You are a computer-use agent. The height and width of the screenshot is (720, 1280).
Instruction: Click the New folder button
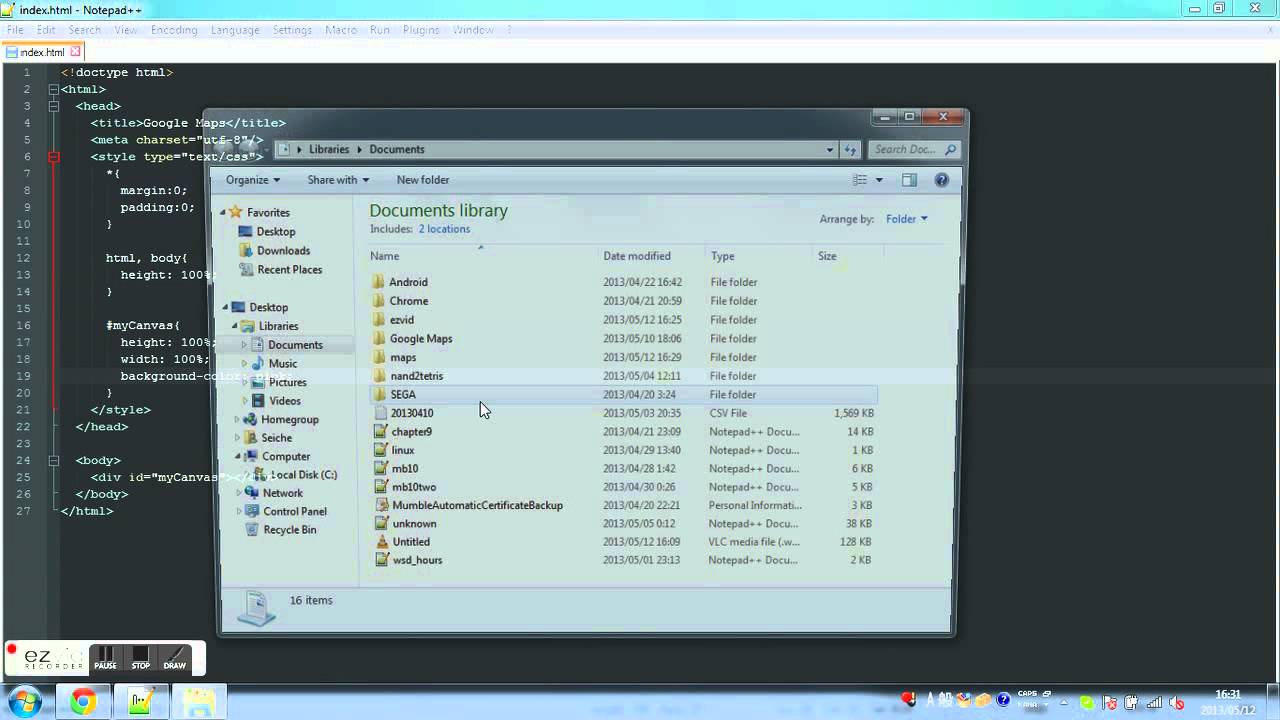point(423,180)
